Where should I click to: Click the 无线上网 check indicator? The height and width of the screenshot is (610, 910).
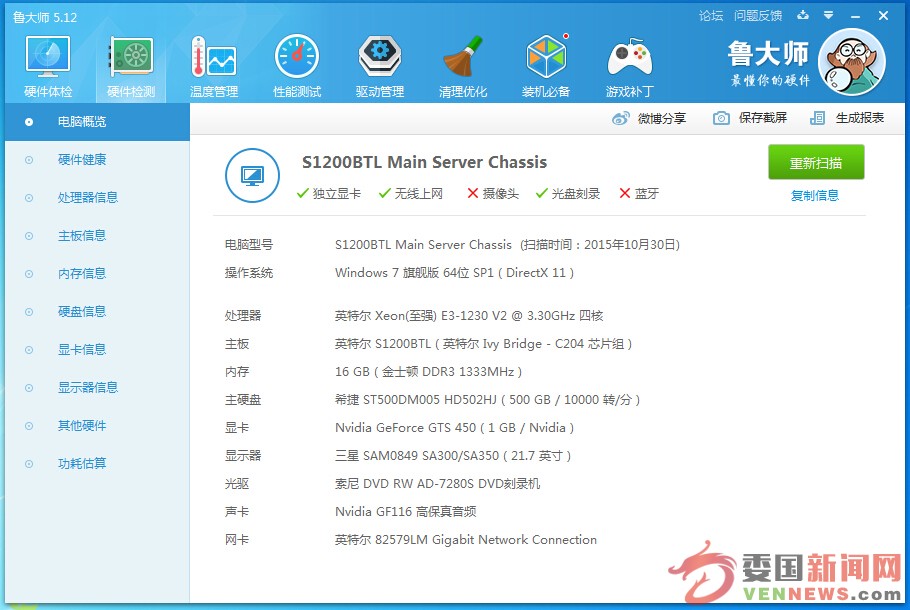coord(411,193)
